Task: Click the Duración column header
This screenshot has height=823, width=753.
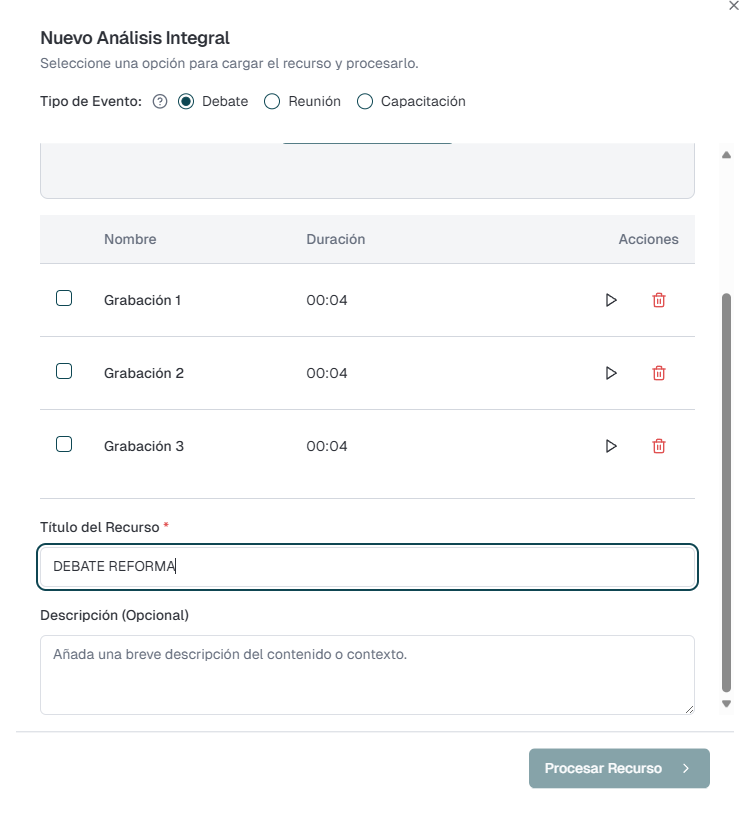Action: point(335,239)
